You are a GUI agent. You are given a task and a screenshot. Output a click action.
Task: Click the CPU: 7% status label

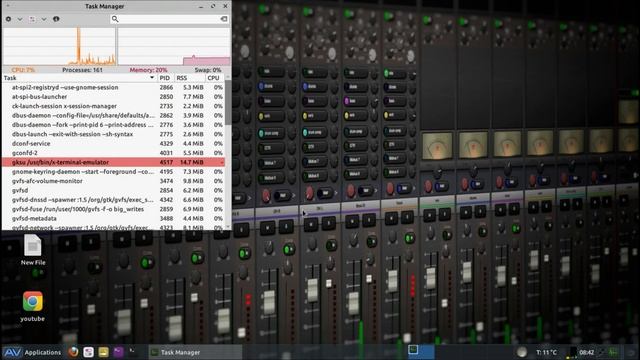(x=23, y=70)
